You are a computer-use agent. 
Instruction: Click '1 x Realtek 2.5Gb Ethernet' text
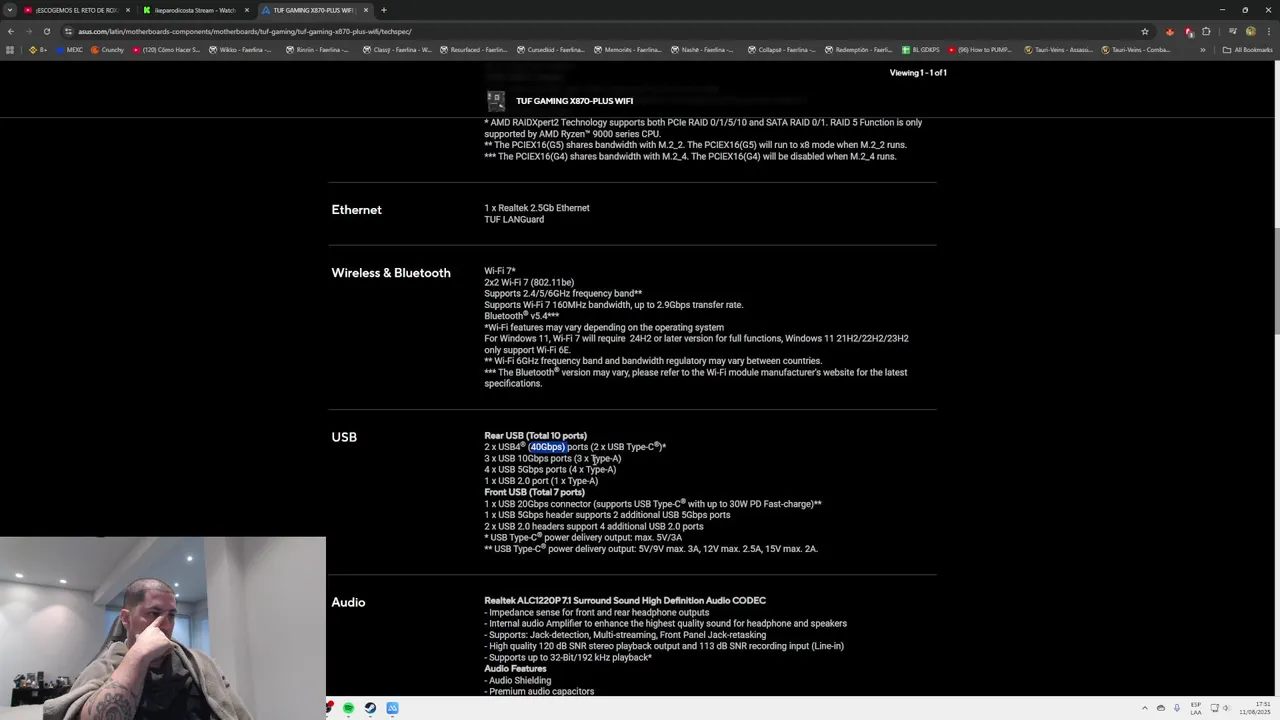coord(537,208)
